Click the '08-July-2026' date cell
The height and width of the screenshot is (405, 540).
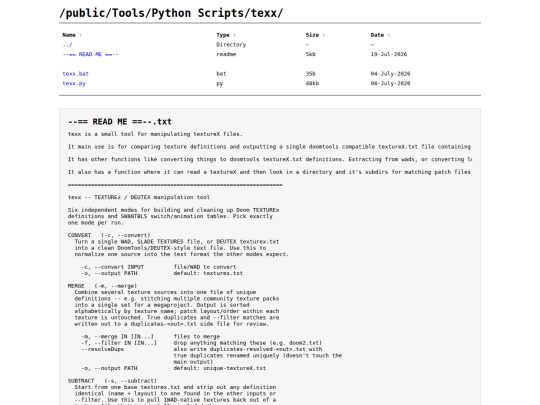[390, 83]
